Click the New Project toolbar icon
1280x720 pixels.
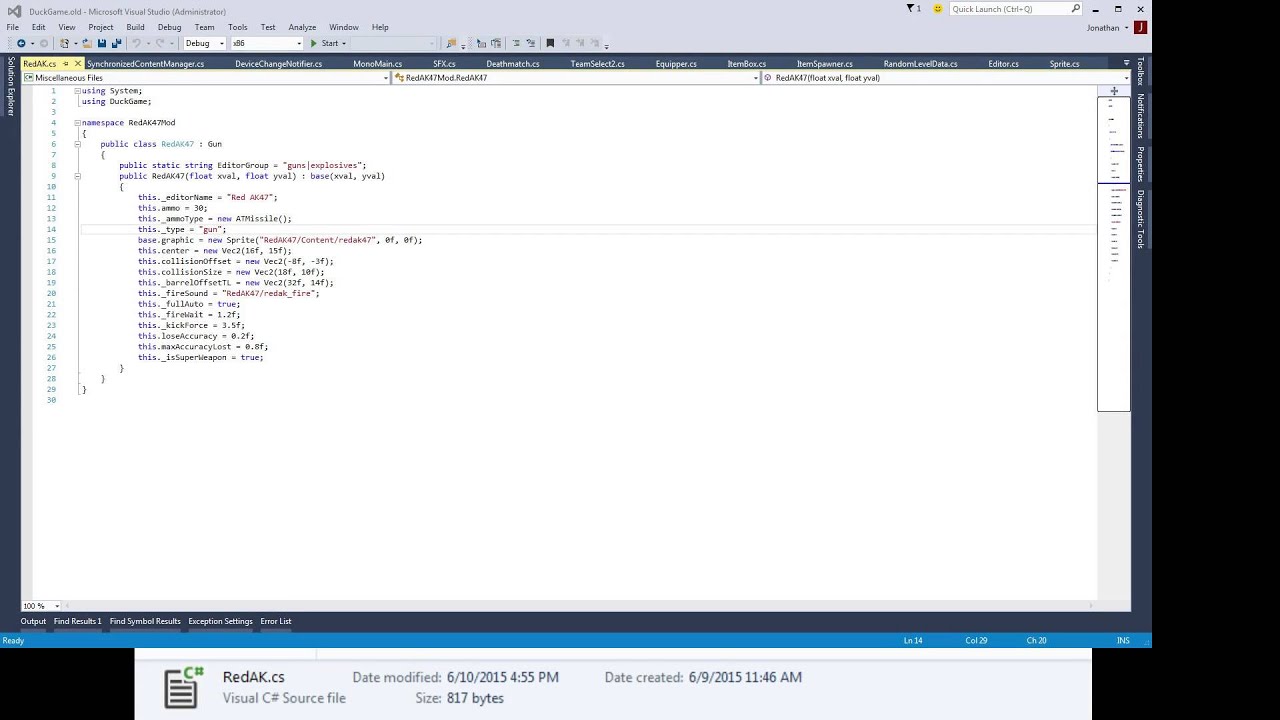[64, 43]
